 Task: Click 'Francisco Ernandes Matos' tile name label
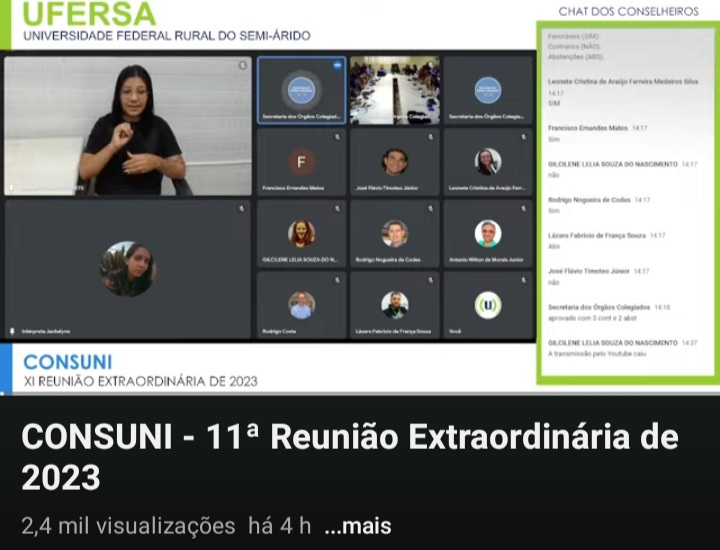point(293,188)
